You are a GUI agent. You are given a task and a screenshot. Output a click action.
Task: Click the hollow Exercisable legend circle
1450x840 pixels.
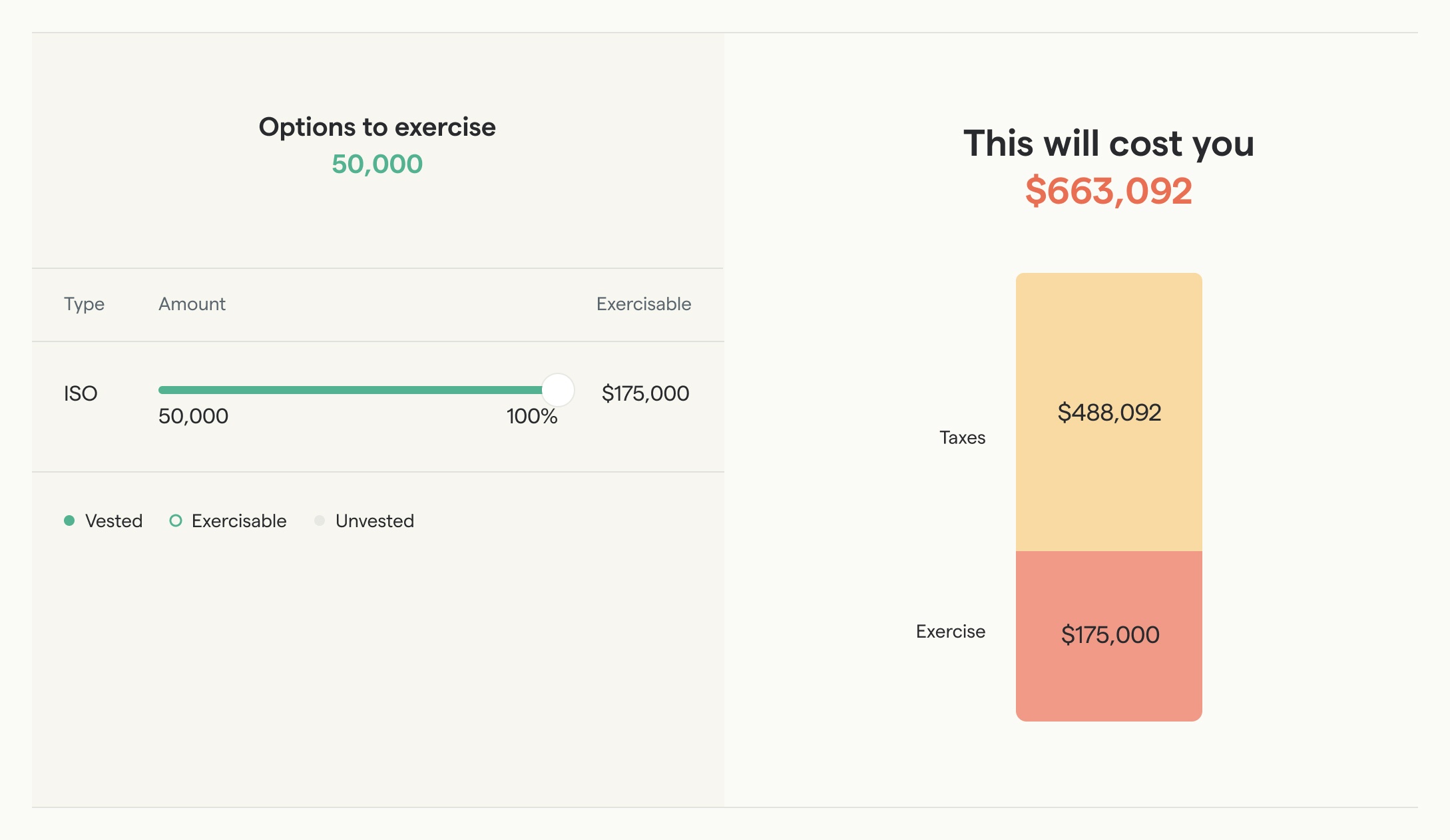click(x=176, y=521)
